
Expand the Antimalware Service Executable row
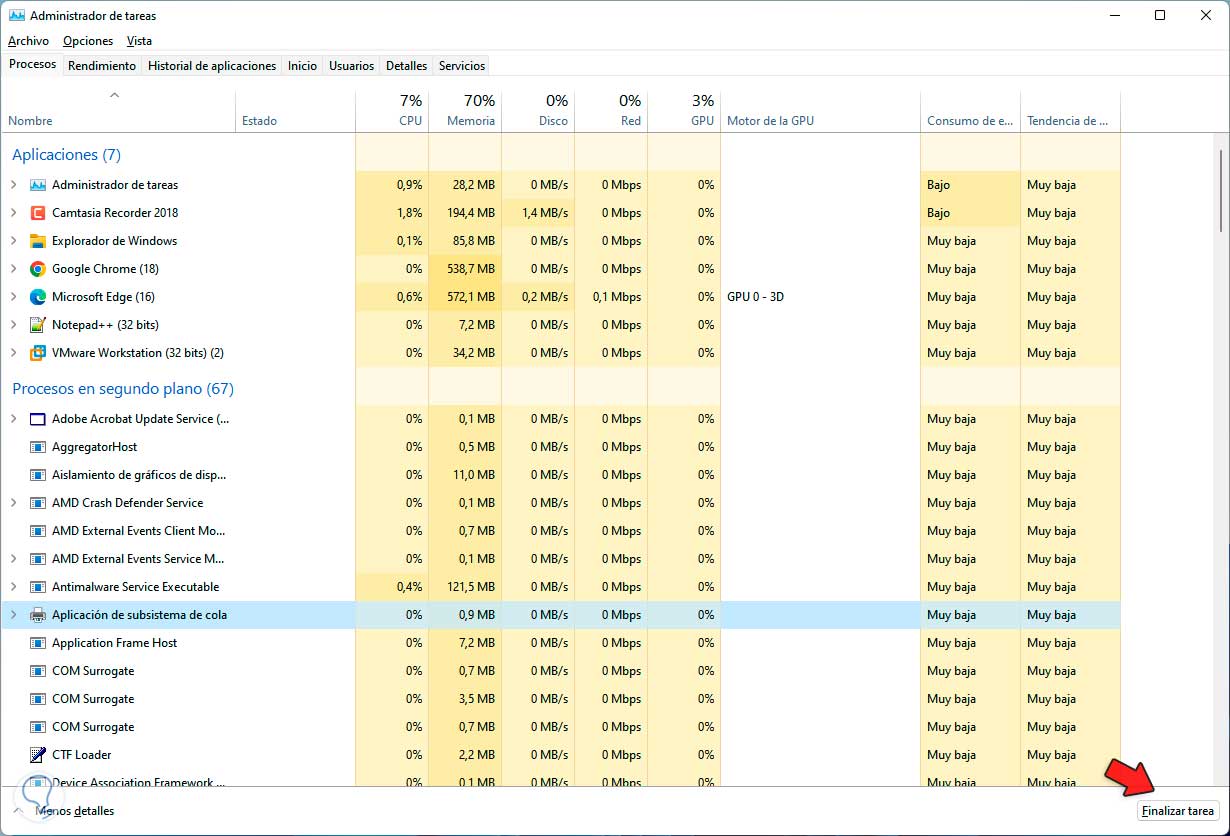(14, 587)
